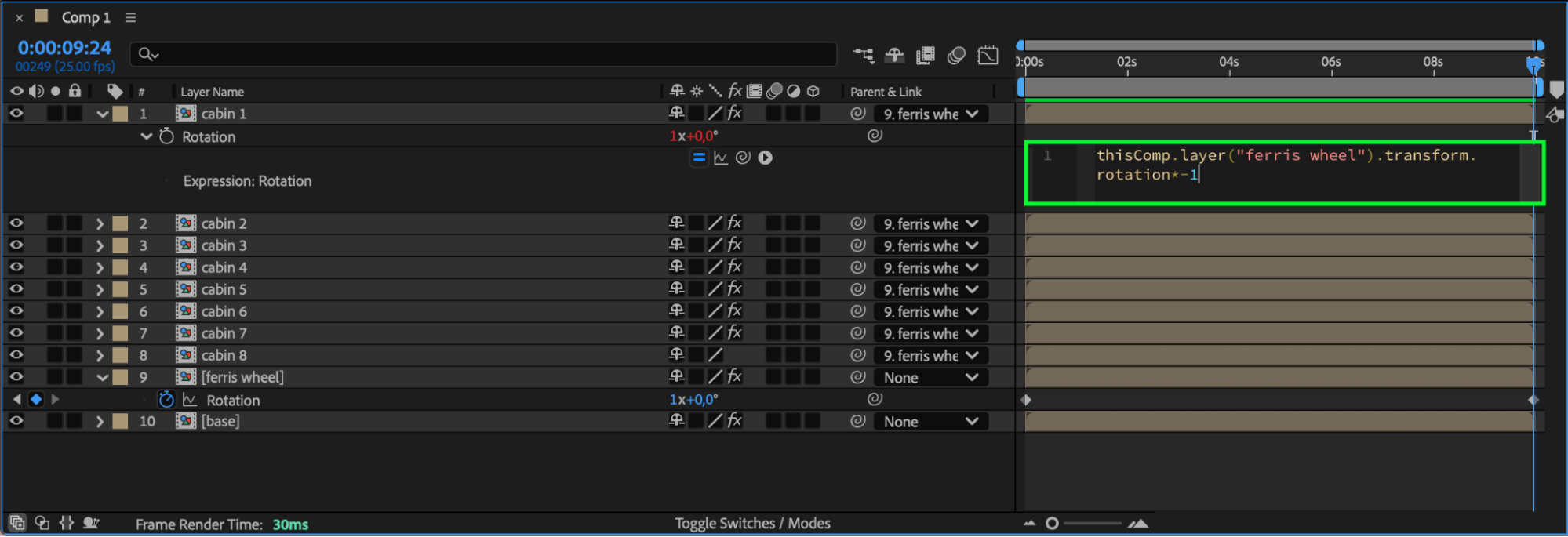The width and height of the screenshot is (1568, 537).
Task: Add keyframe diamond for ferris wheel Rotation
Action: click(x=36, y=400)
